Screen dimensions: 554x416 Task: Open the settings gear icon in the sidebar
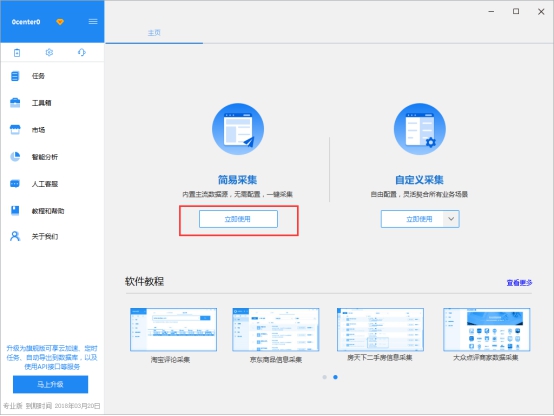(49, 52)
